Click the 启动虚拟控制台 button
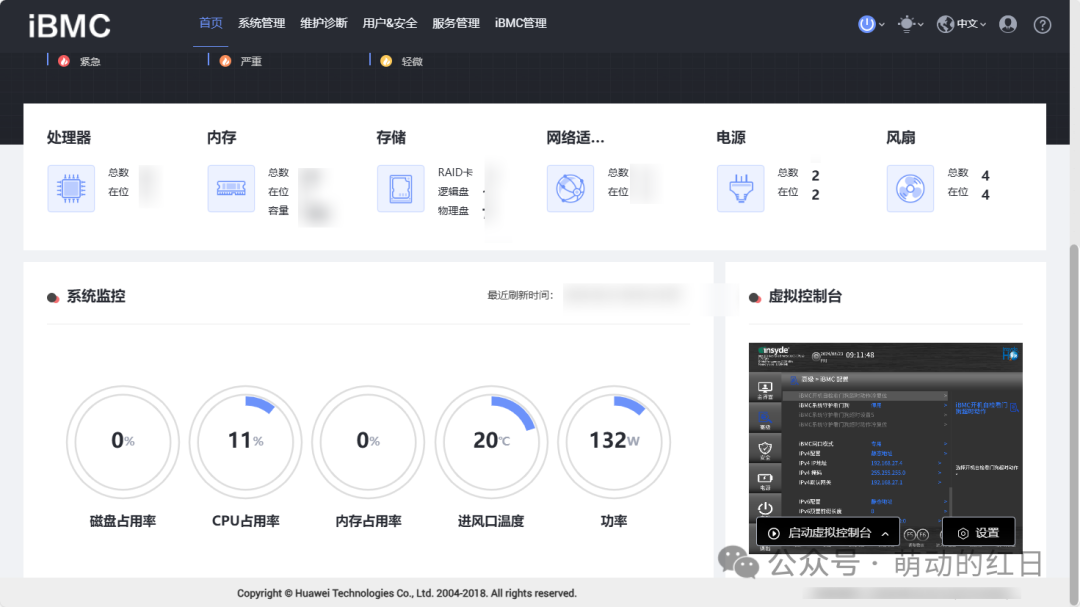Image resolution: width=1080 pixels, height=607 pixels. tap(820, 533)
